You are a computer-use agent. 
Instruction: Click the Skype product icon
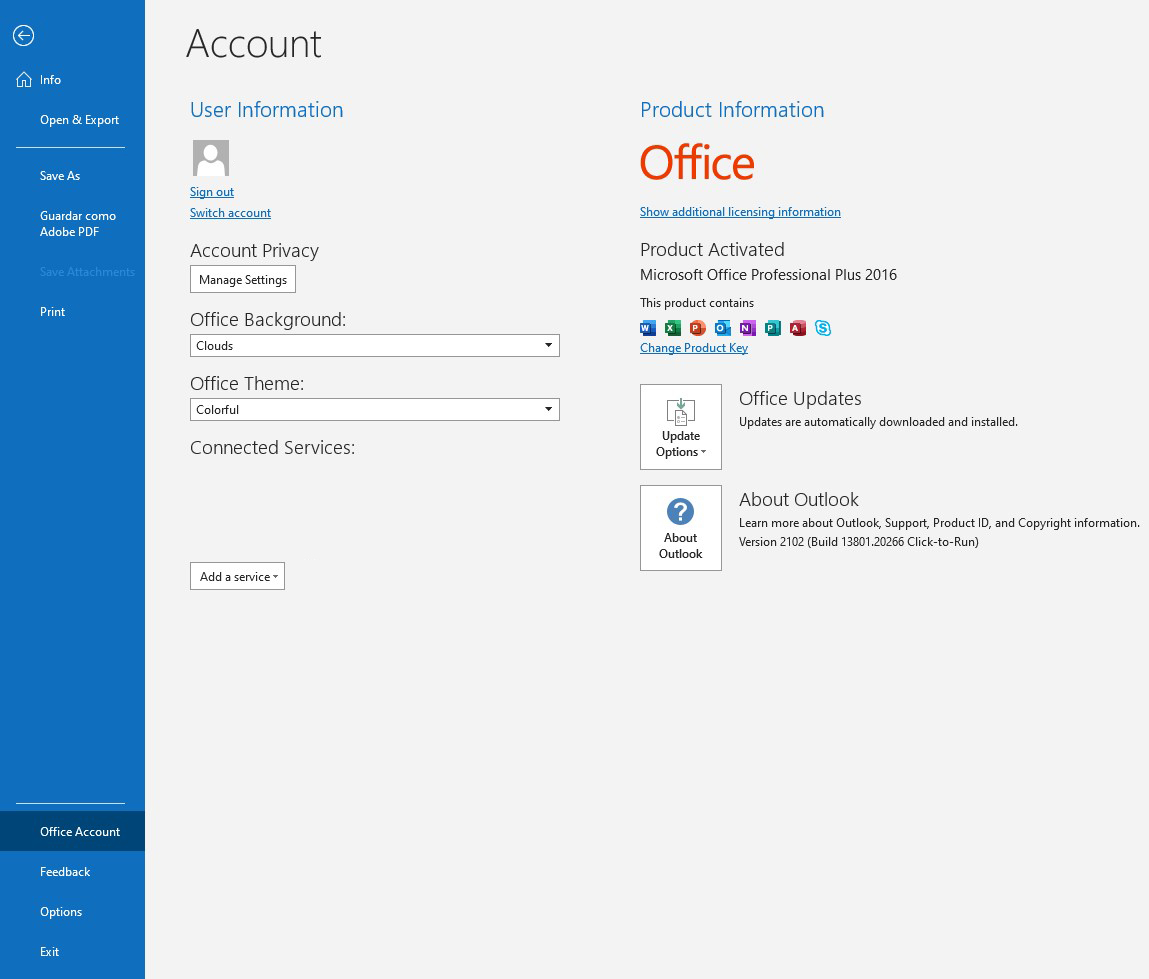pyautogui.click(x=823, y=328)
